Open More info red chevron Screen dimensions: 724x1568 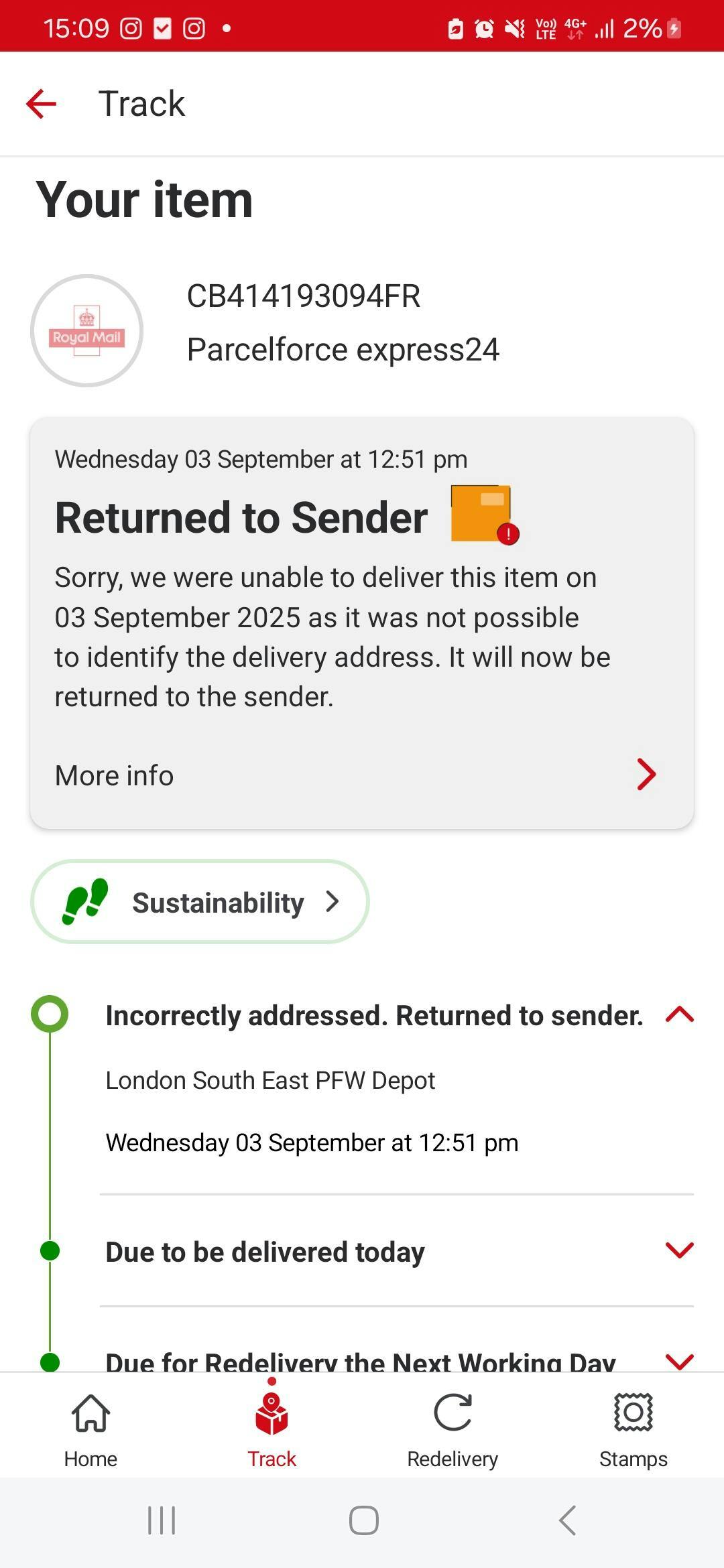coord(646,775)
